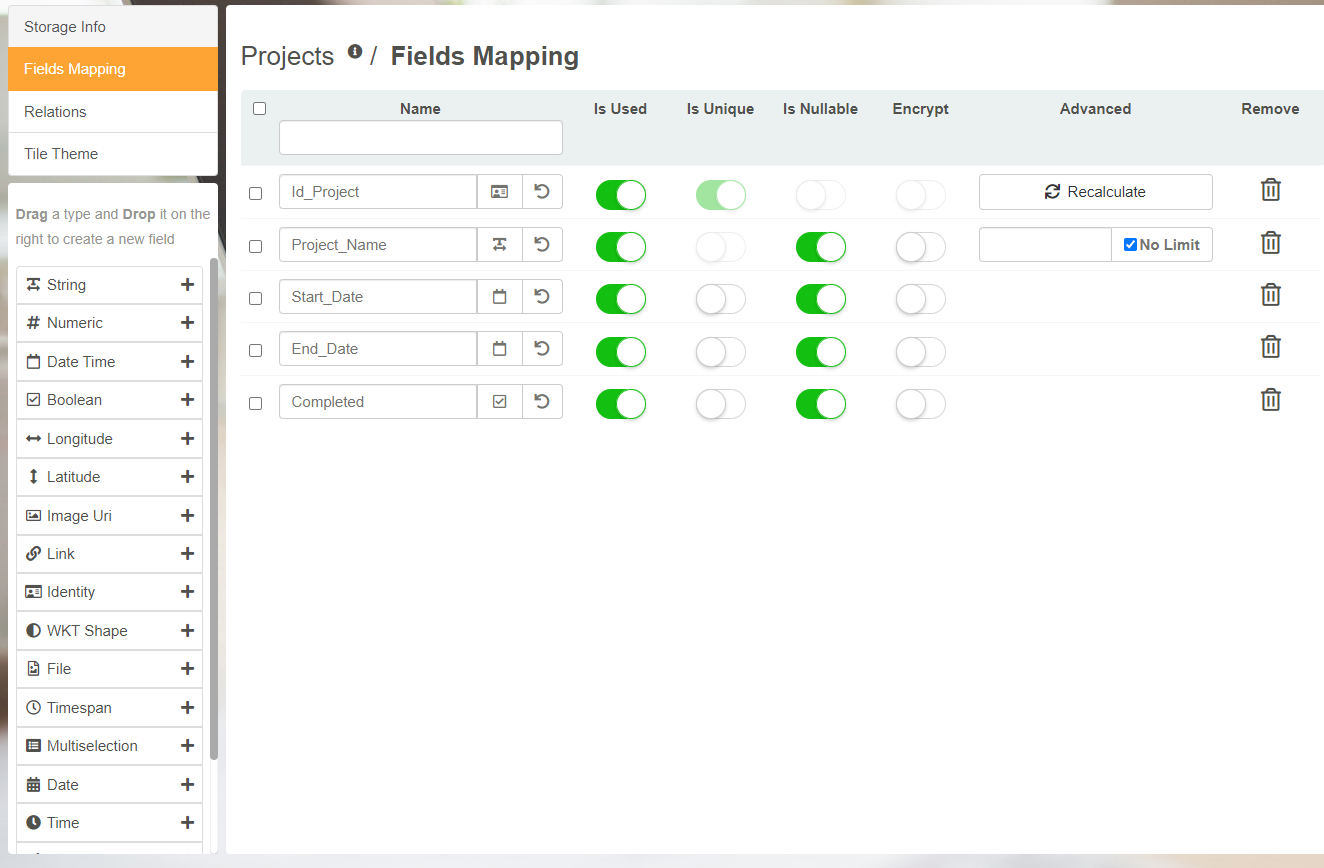Disable Is Used for End_Date
Screen dimensions: 1324x868
(x=620, y=351)
